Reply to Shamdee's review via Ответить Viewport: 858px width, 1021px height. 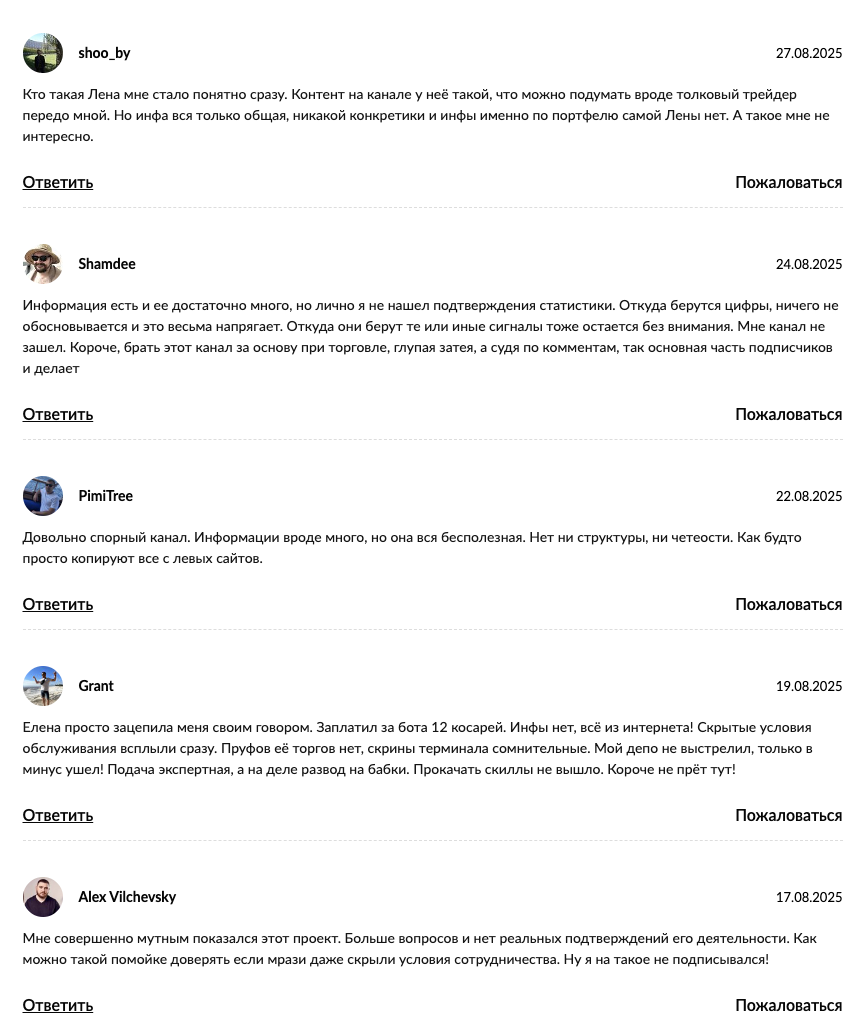(58, 414)
